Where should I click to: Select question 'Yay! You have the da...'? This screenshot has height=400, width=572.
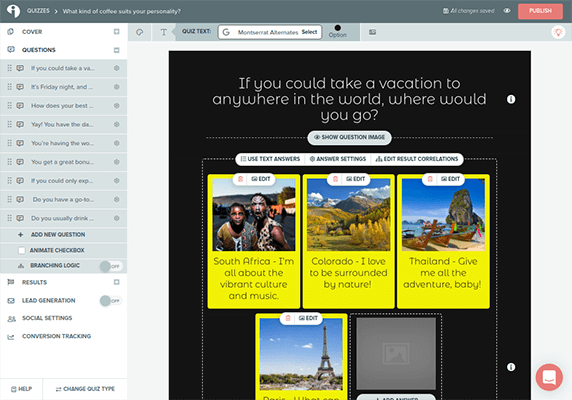(x=62, y=124)
